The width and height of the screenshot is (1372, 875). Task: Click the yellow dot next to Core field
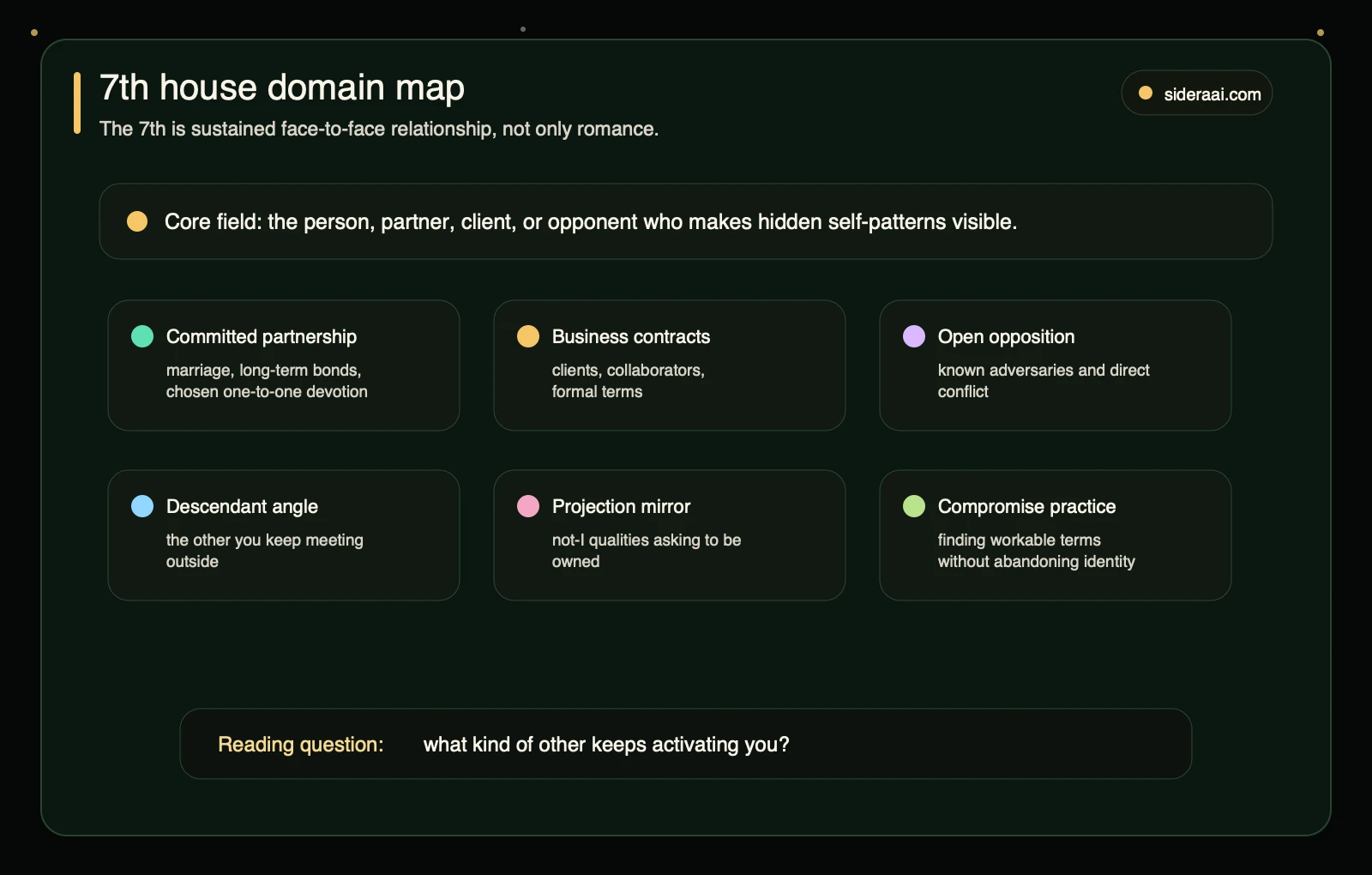coord(137,221)
